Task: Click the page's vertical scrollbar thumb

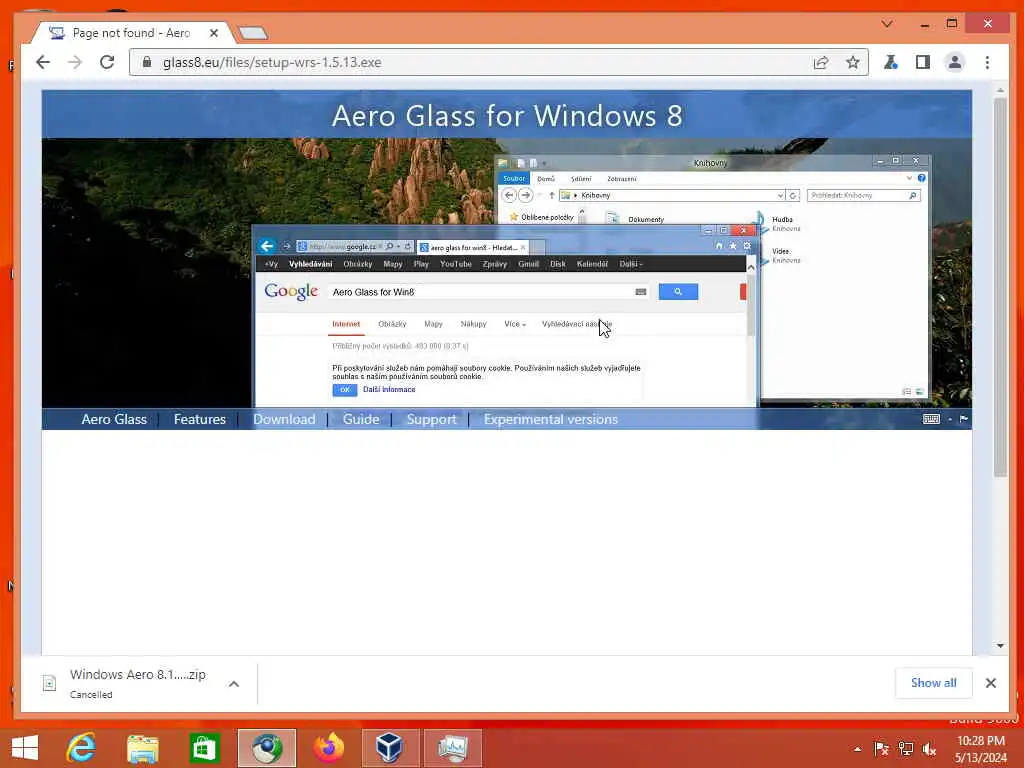Action: pos(1000,287)
